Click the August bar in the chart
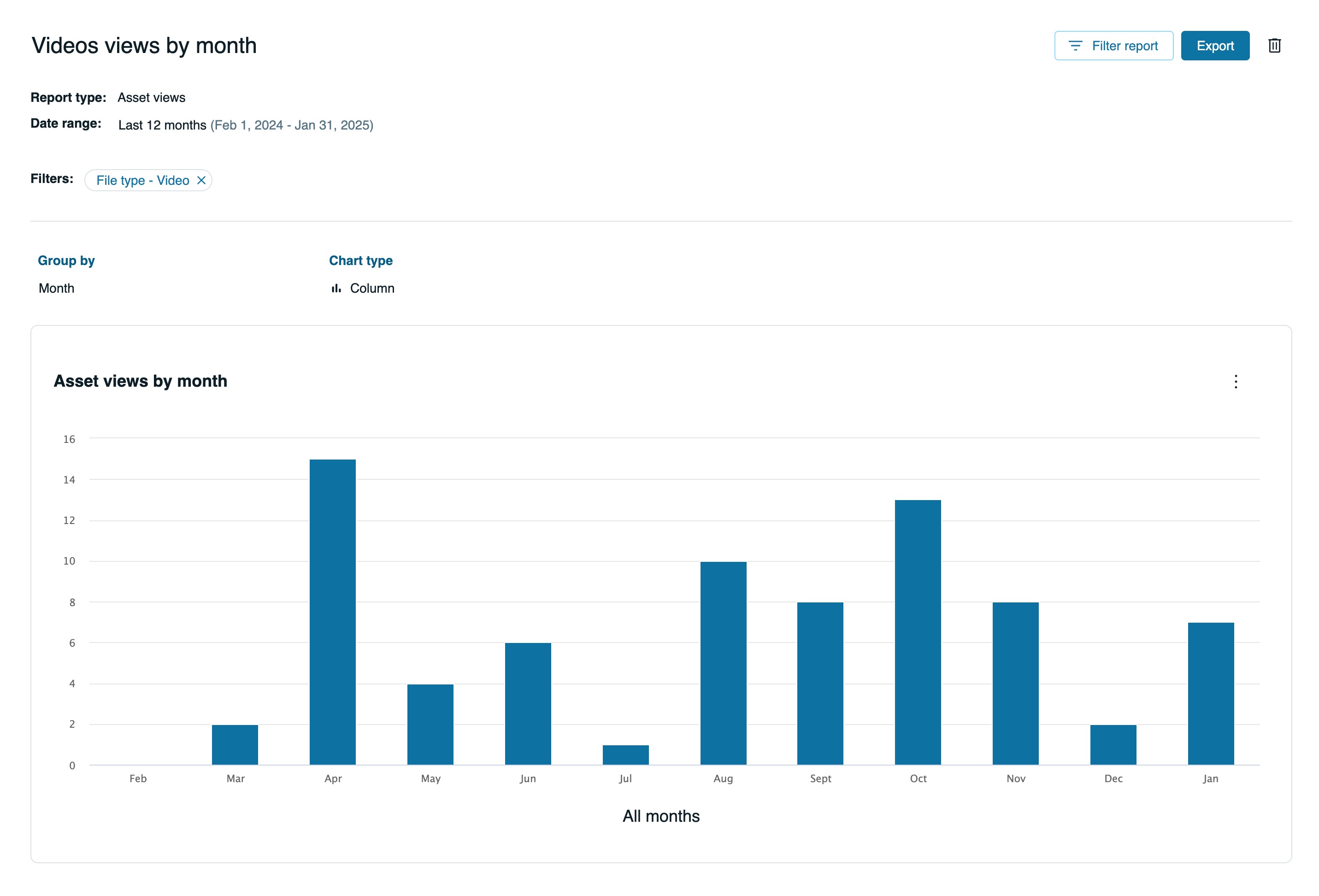 pyautogui.click(x=723, y=663)
